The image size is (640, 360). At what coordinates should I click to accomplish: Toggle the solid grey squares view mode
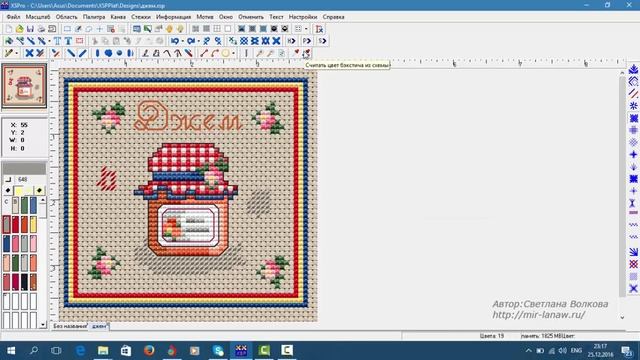[207, 29]
